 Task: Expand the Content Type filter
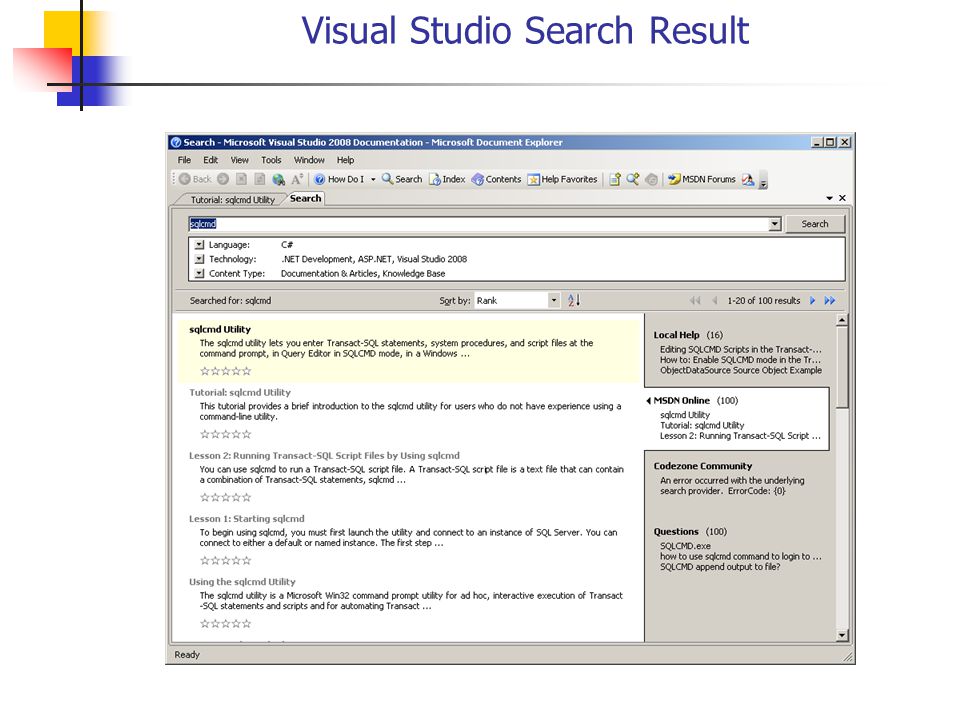pos(200,274)
